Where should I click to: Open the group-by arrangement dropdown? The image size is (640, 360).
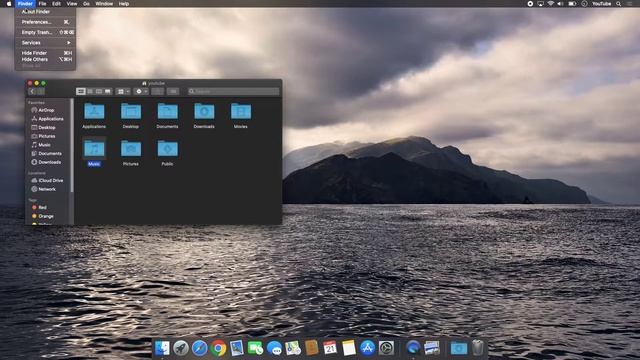click(123, 91)
